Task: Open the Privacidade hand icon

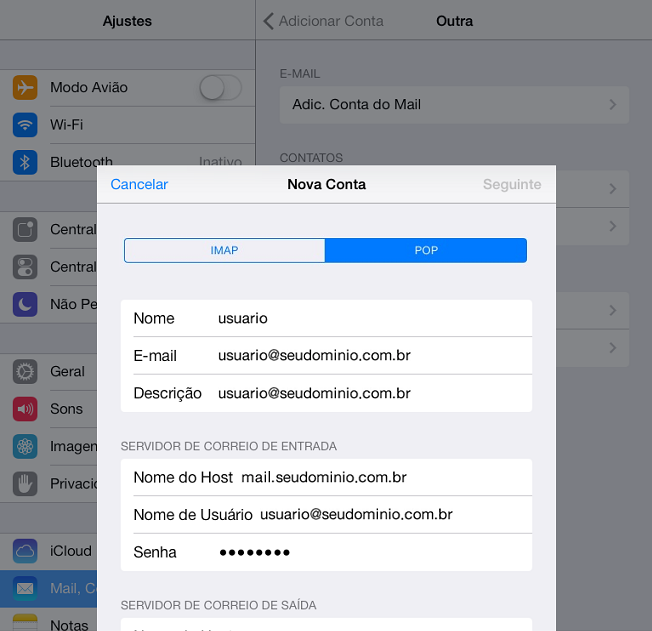Action: (25, 484)
